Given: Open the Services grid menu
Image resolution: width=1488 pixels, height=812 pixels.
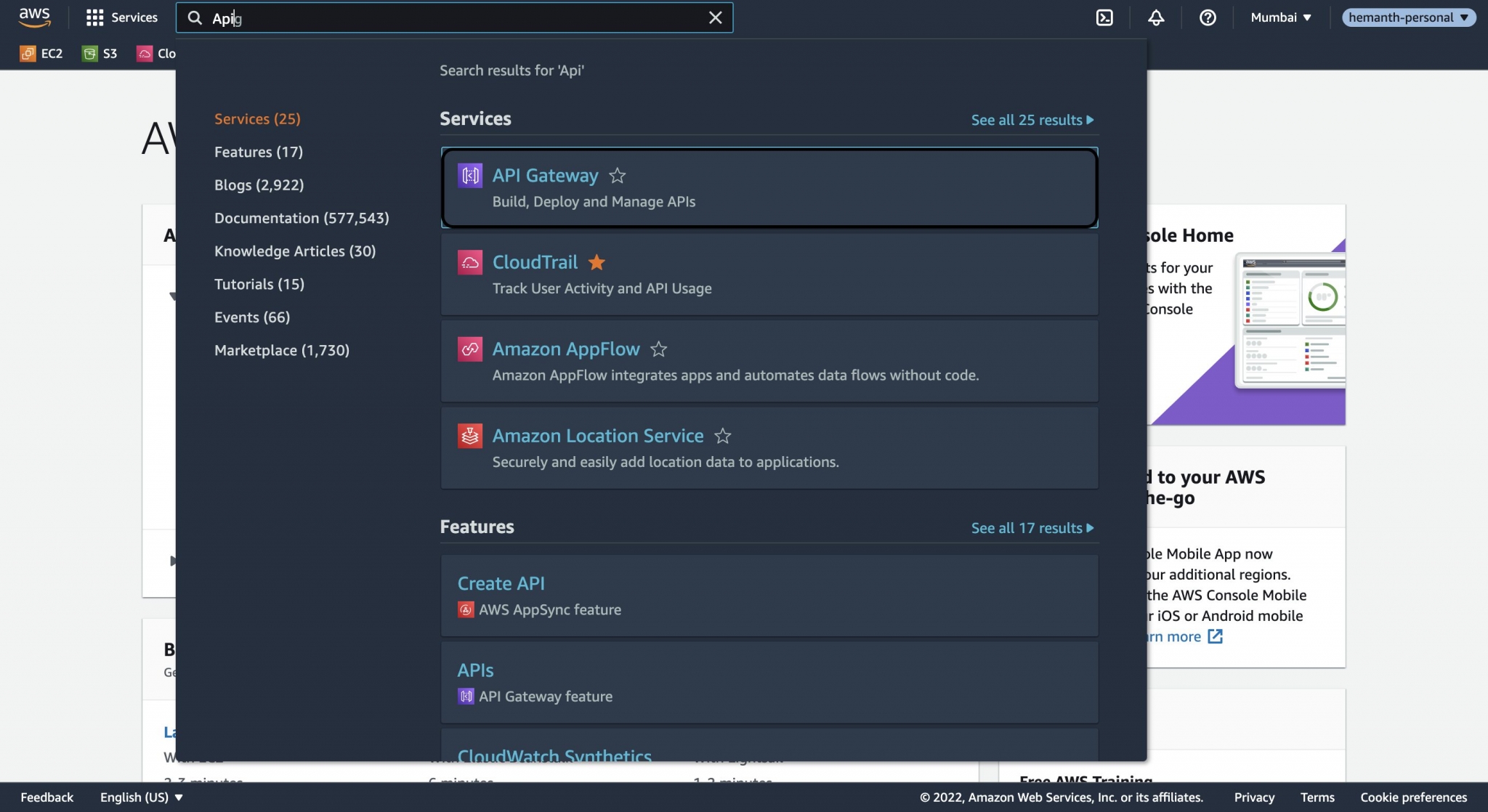Looking at the screenshot, I should pyautogui.click(x=121, y=17).
